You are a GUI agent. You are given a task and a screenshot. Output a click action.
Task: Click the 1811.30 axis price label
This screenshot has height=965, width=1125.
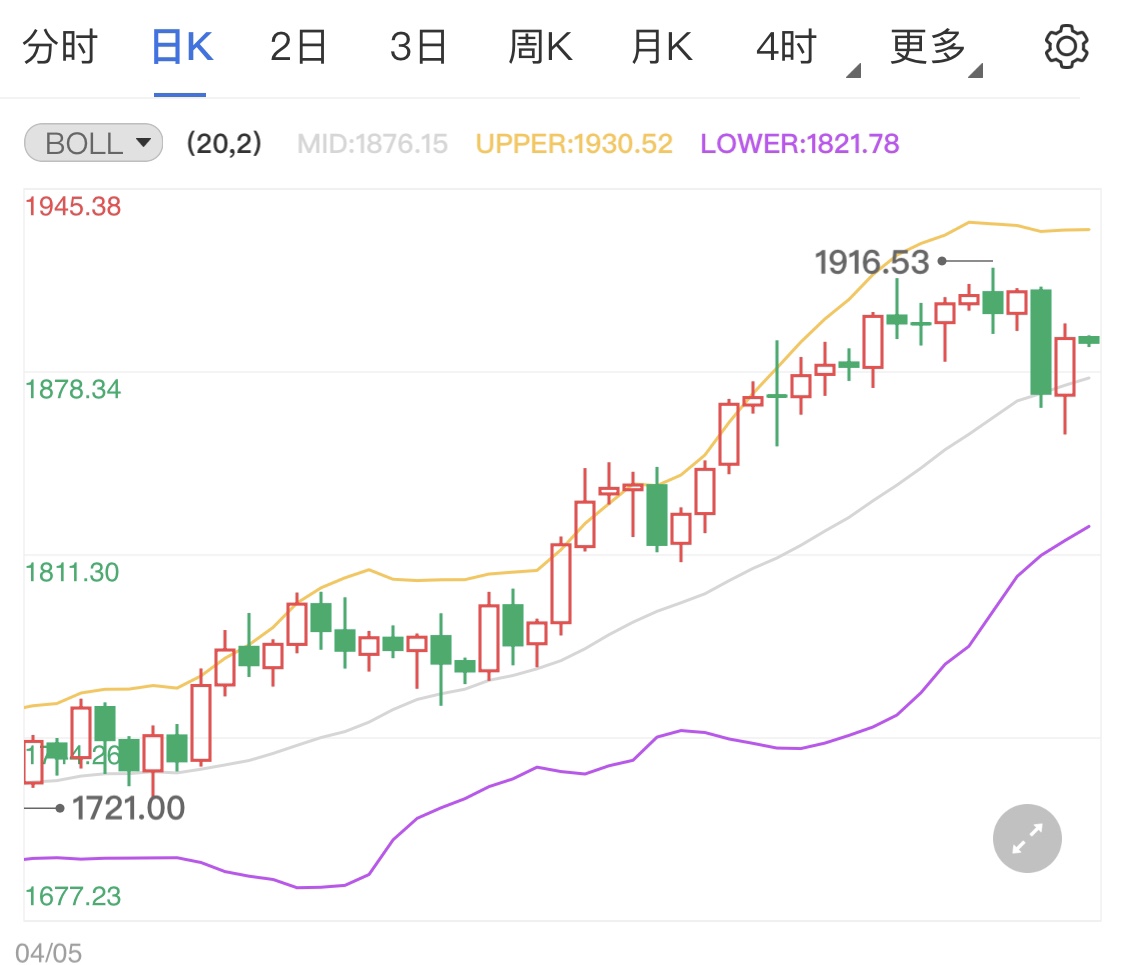pyautogui.click(x=72, y=573)
